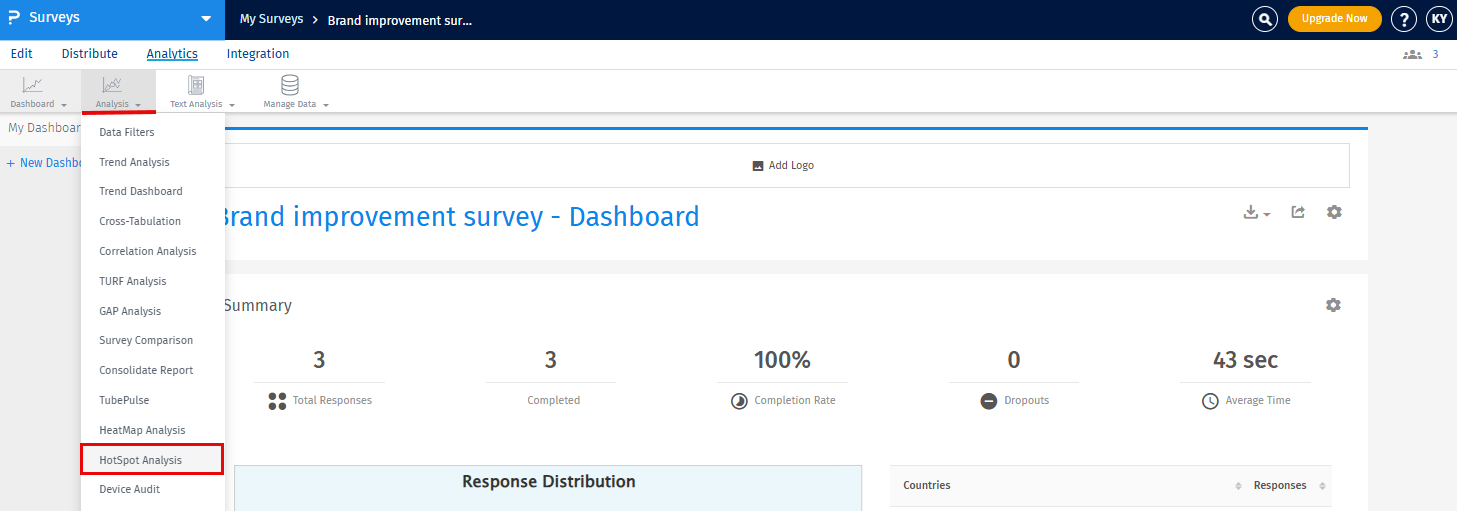
Task: Click the Completion Rate pie icon
Action: [x=739, y=401]
